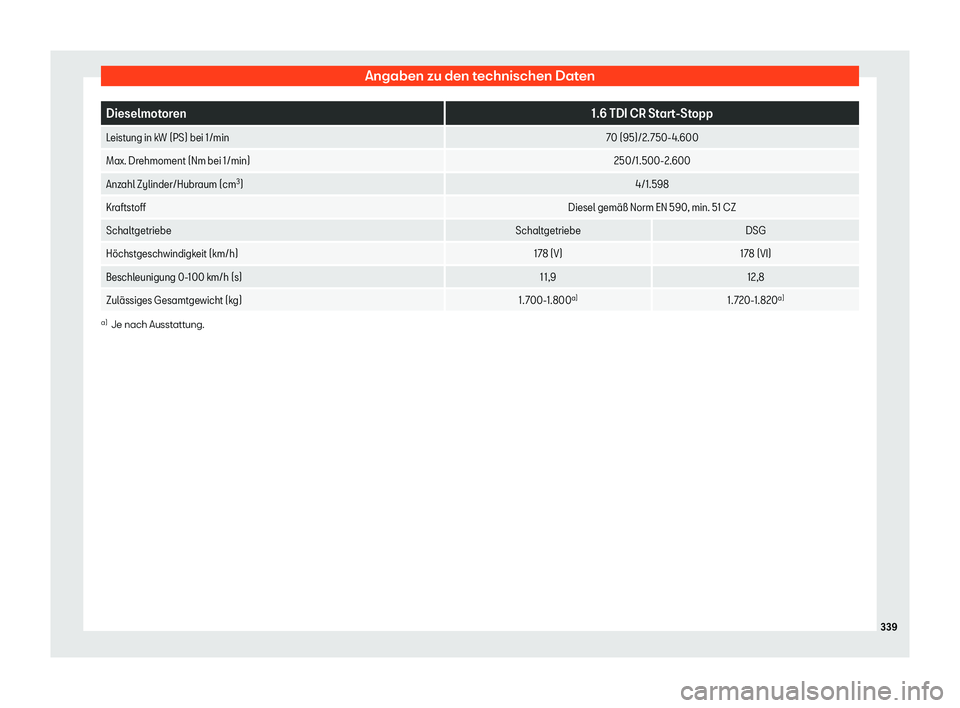The image size is (960, 708).
Task: Click the 178 (V) speed value
Action: click(x=548, y=254)
